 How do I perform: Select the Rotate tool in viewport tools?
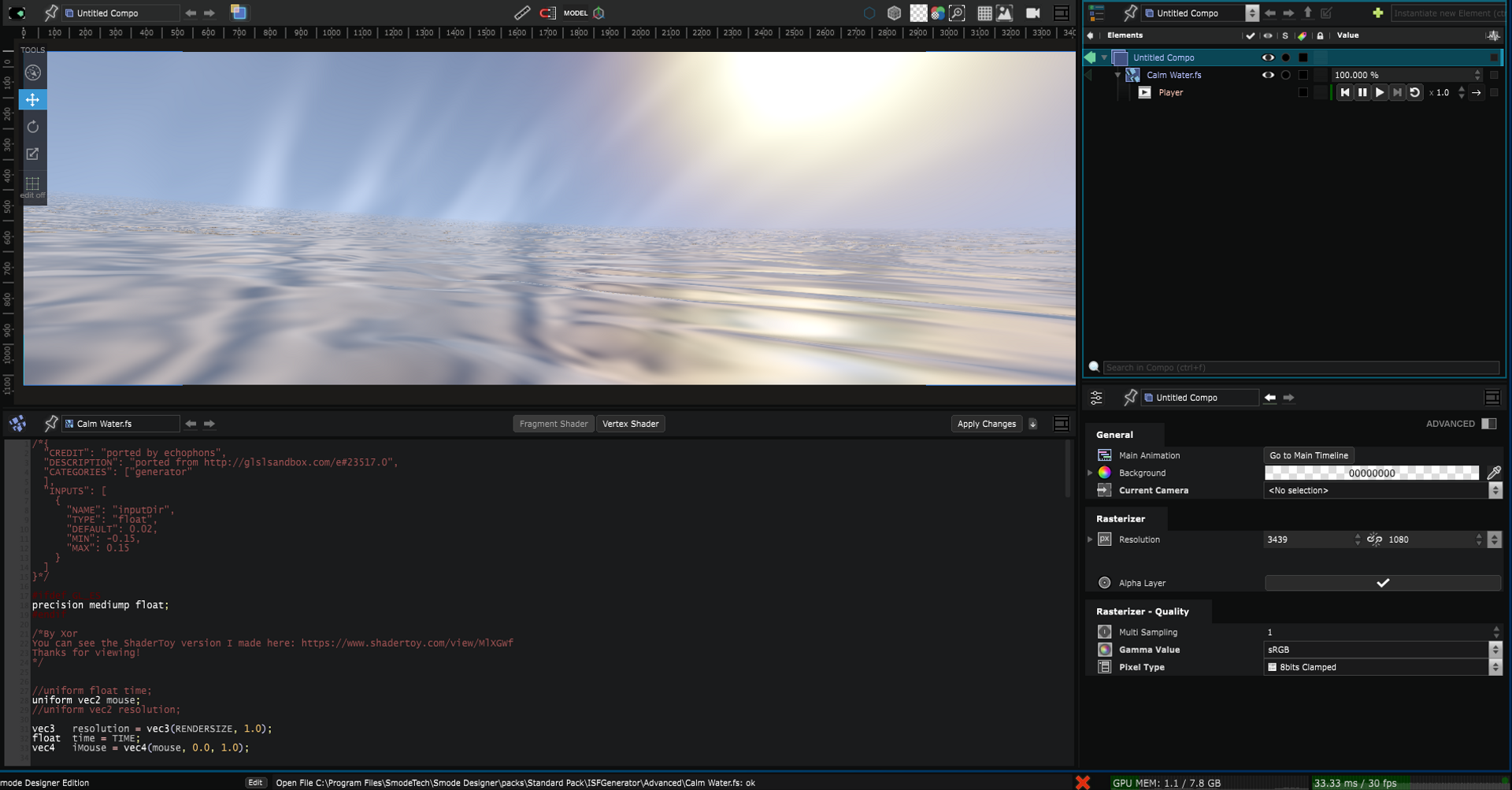point(32,127)
